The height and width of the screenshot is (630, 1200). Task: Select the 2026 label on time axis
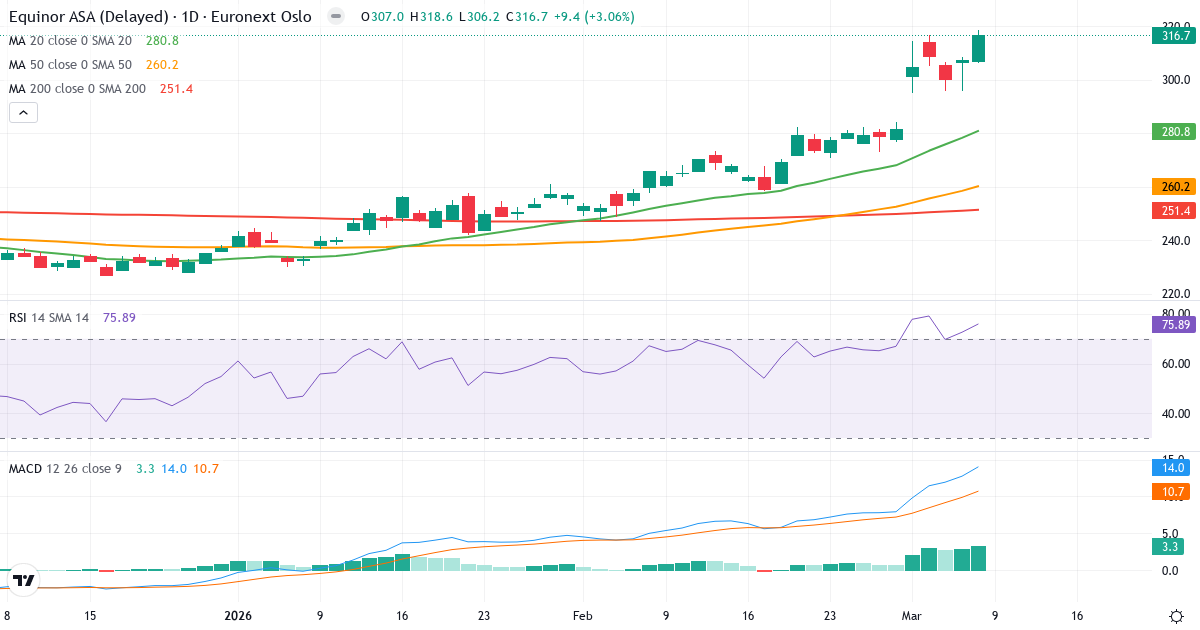[238, 616]
